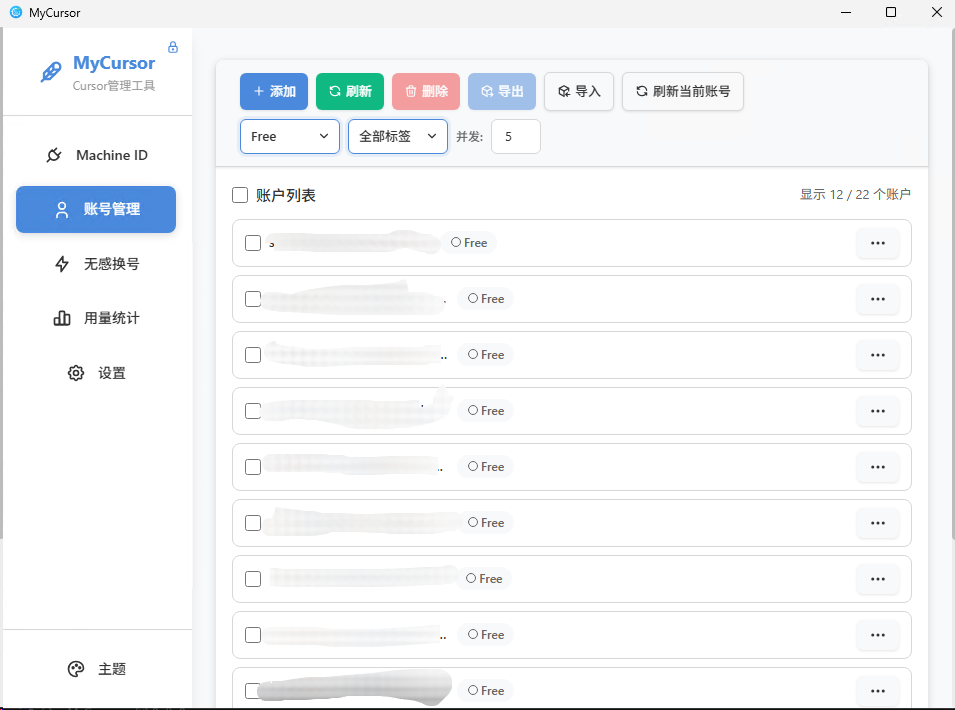This screenshot has height=710, width=955.
Task: Open the fourth account's ... actions menu
Action: pyautogui.click(x=878, y=410)
